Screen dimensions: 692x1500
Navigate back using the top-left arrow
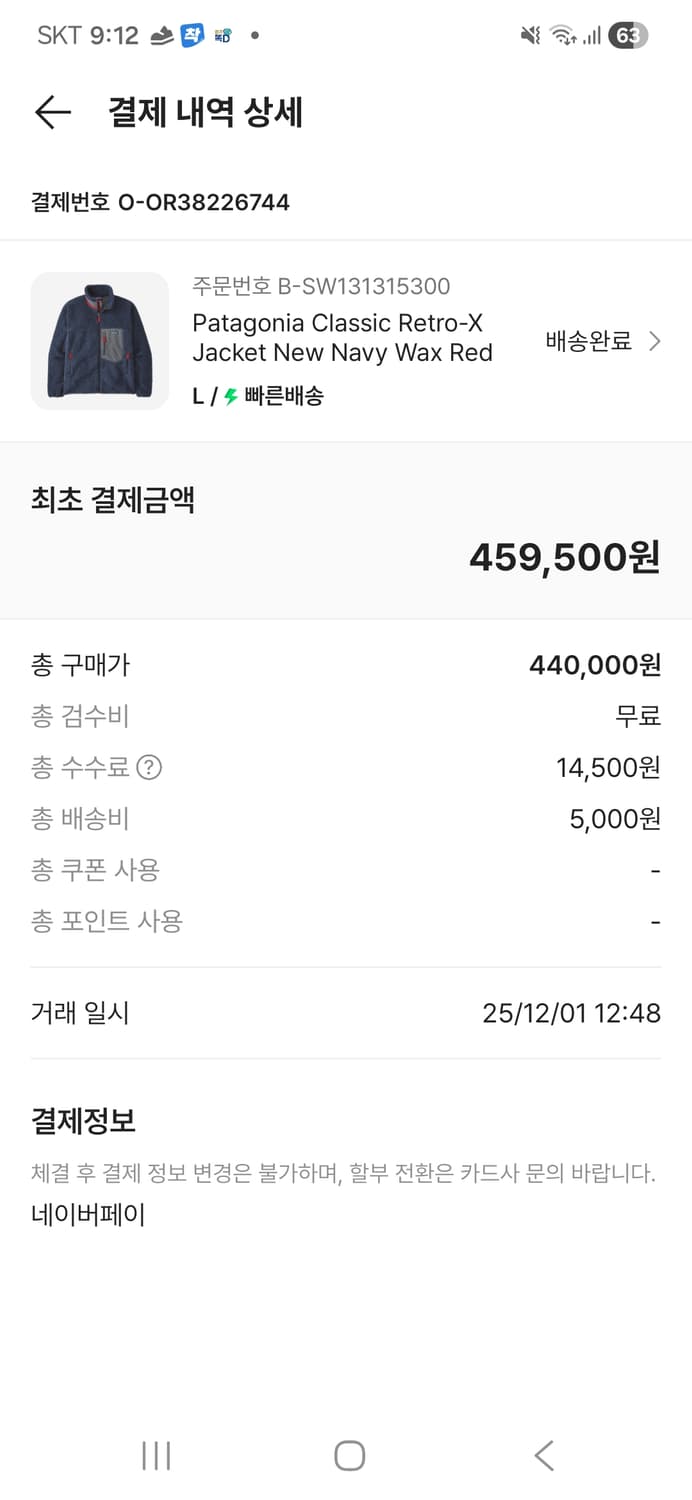coord(52,112)
